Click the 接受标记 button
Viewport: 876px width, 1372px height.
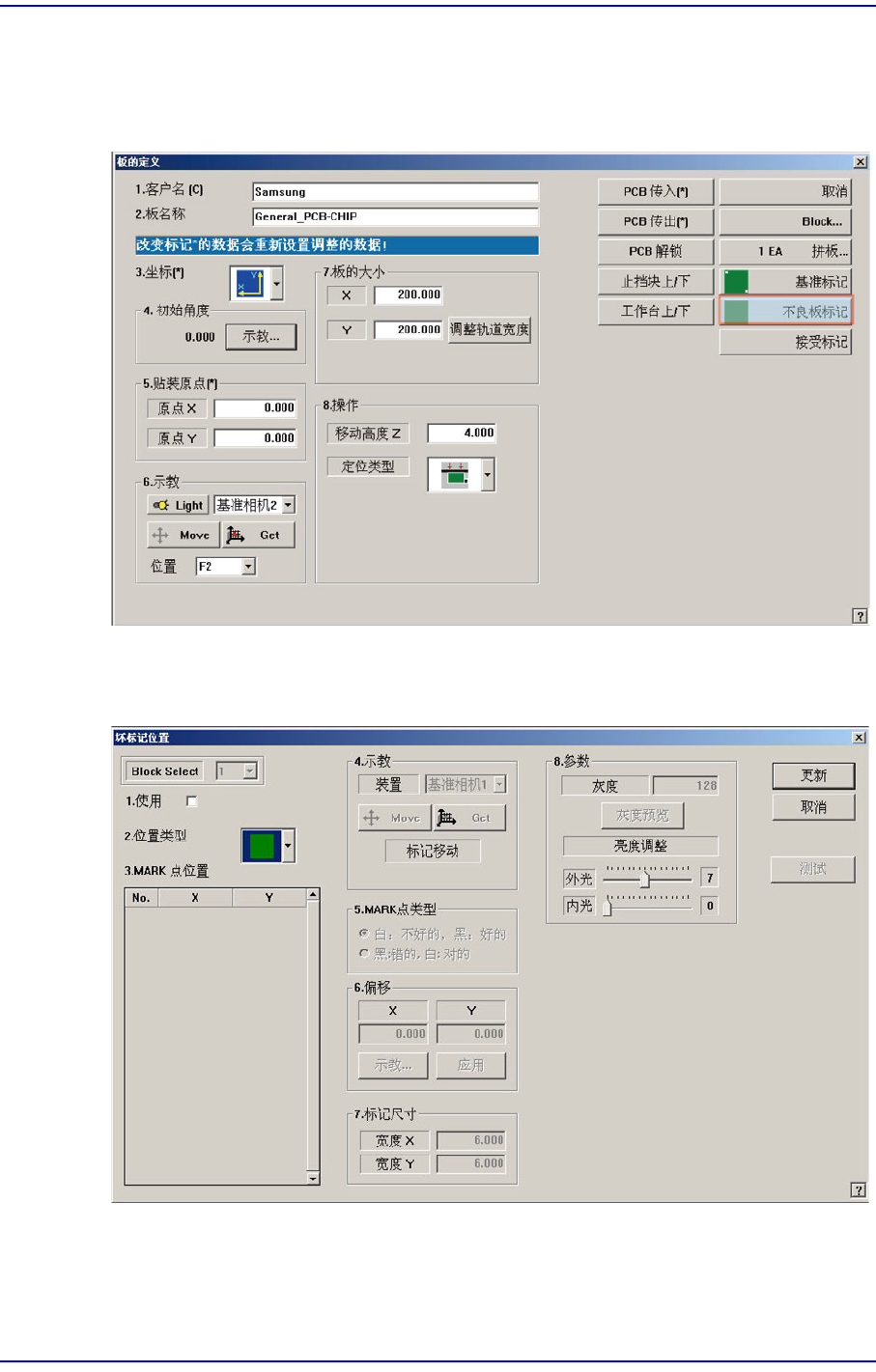785,342
